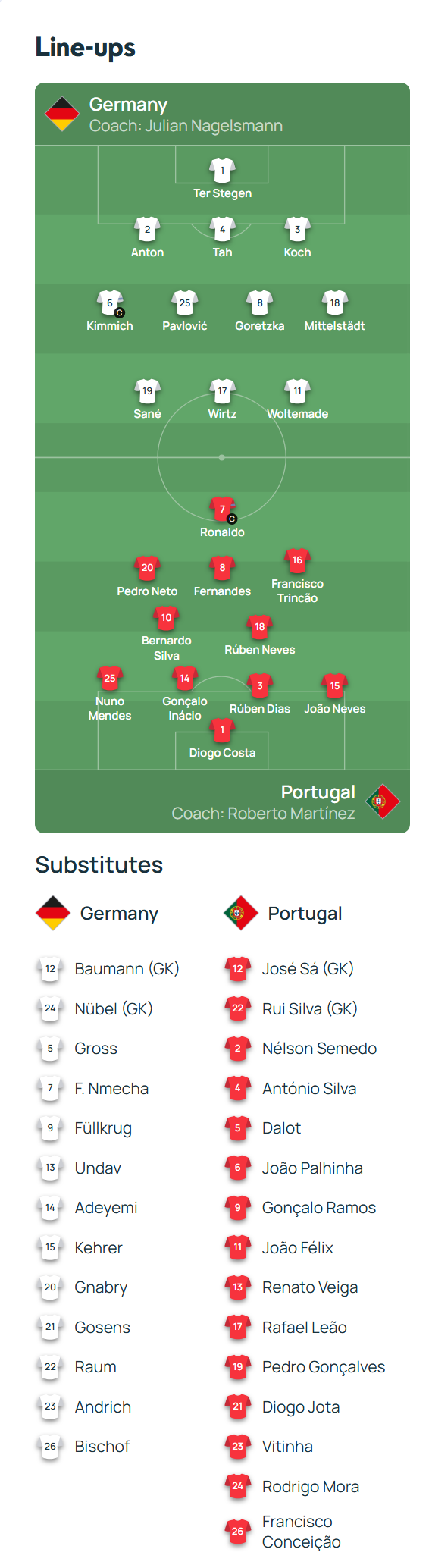The height and width of the screenshot is (1568, 432).
Task: Click Woltemade's number 11 shirt icon
Action: [x=297, y=391]
